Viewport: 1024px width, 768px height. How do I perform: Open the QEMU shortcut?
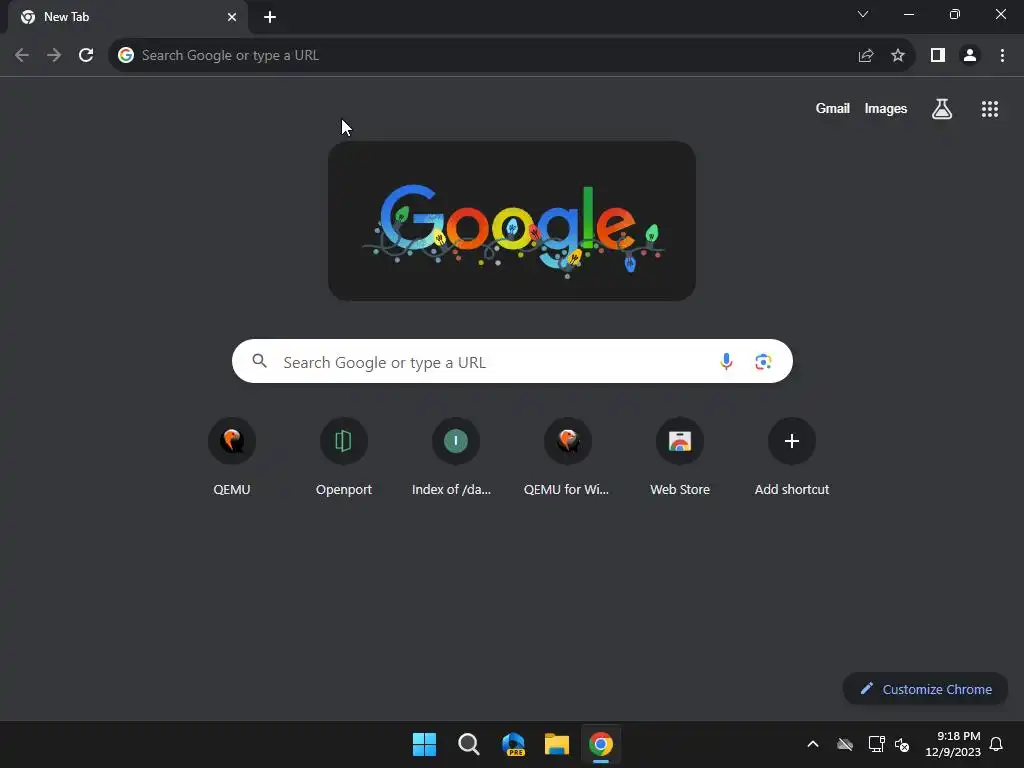(x=232, y=457)
